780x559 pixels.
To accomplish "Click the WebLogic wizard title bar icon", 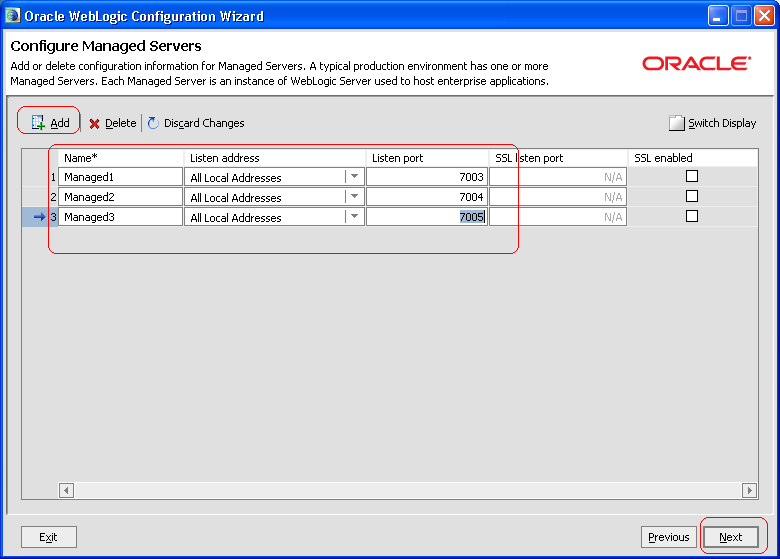I will [x=12, y=15].
